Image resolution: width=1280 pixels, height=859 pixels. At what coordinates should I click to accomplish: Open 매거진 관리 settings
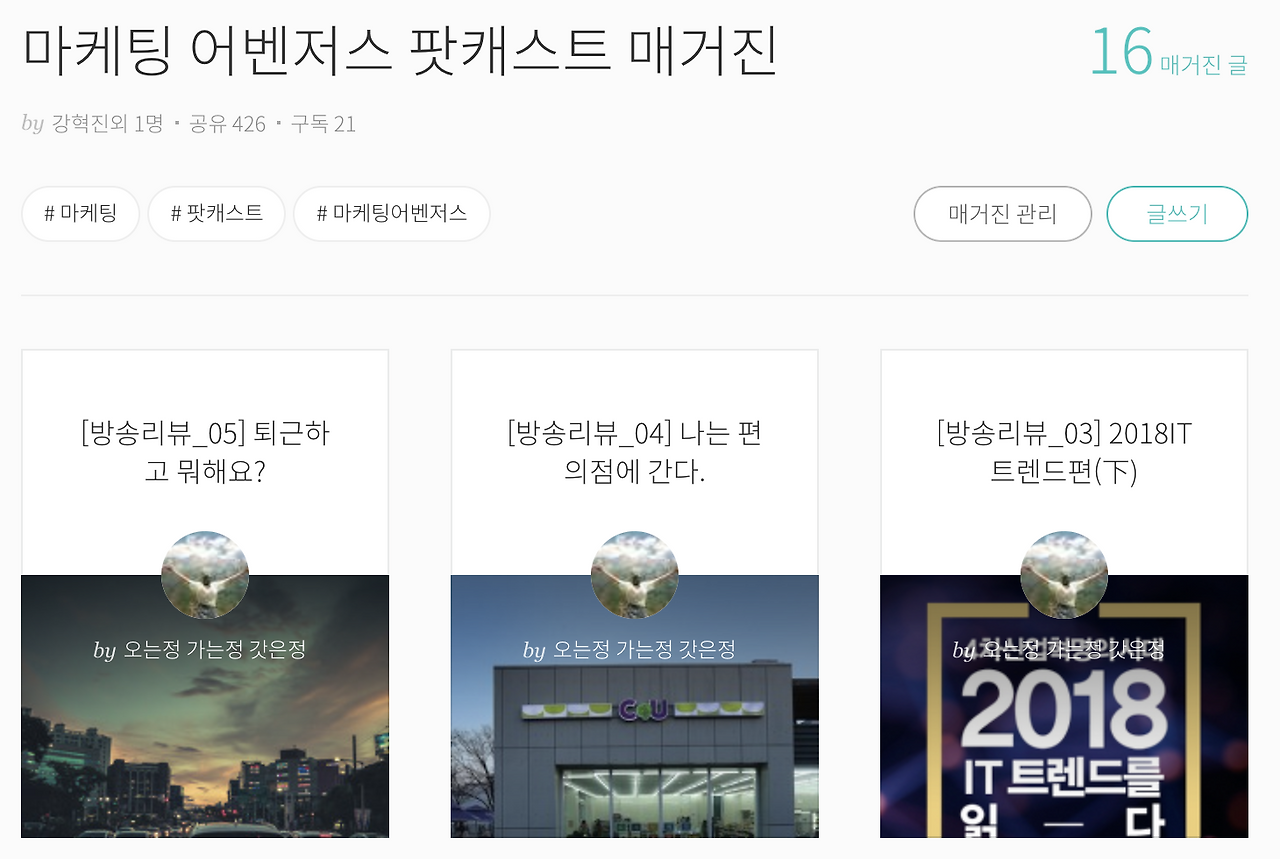pyautogui.click(x=1002, y=214)
